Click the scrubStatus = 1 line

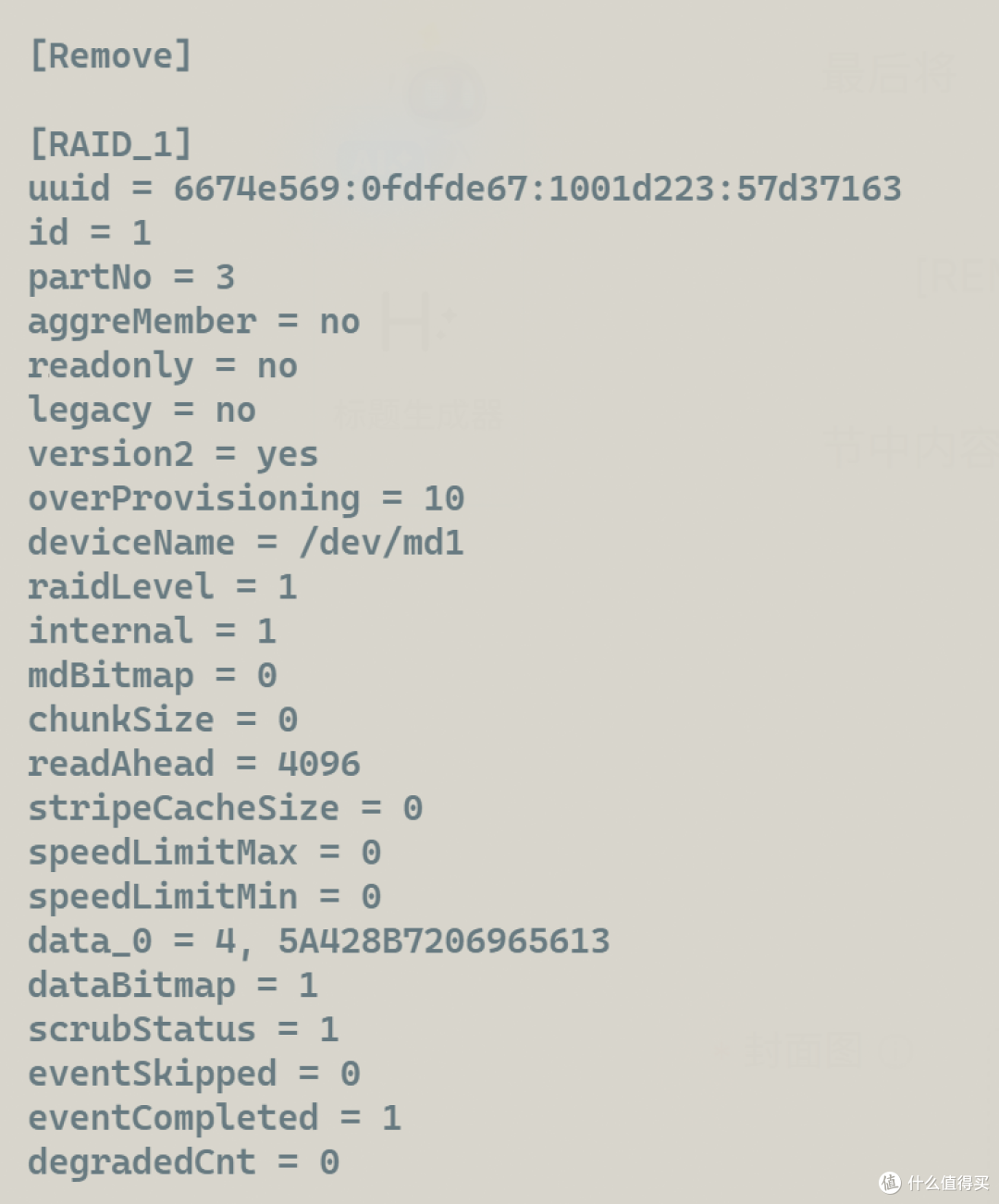(183, 1030)
